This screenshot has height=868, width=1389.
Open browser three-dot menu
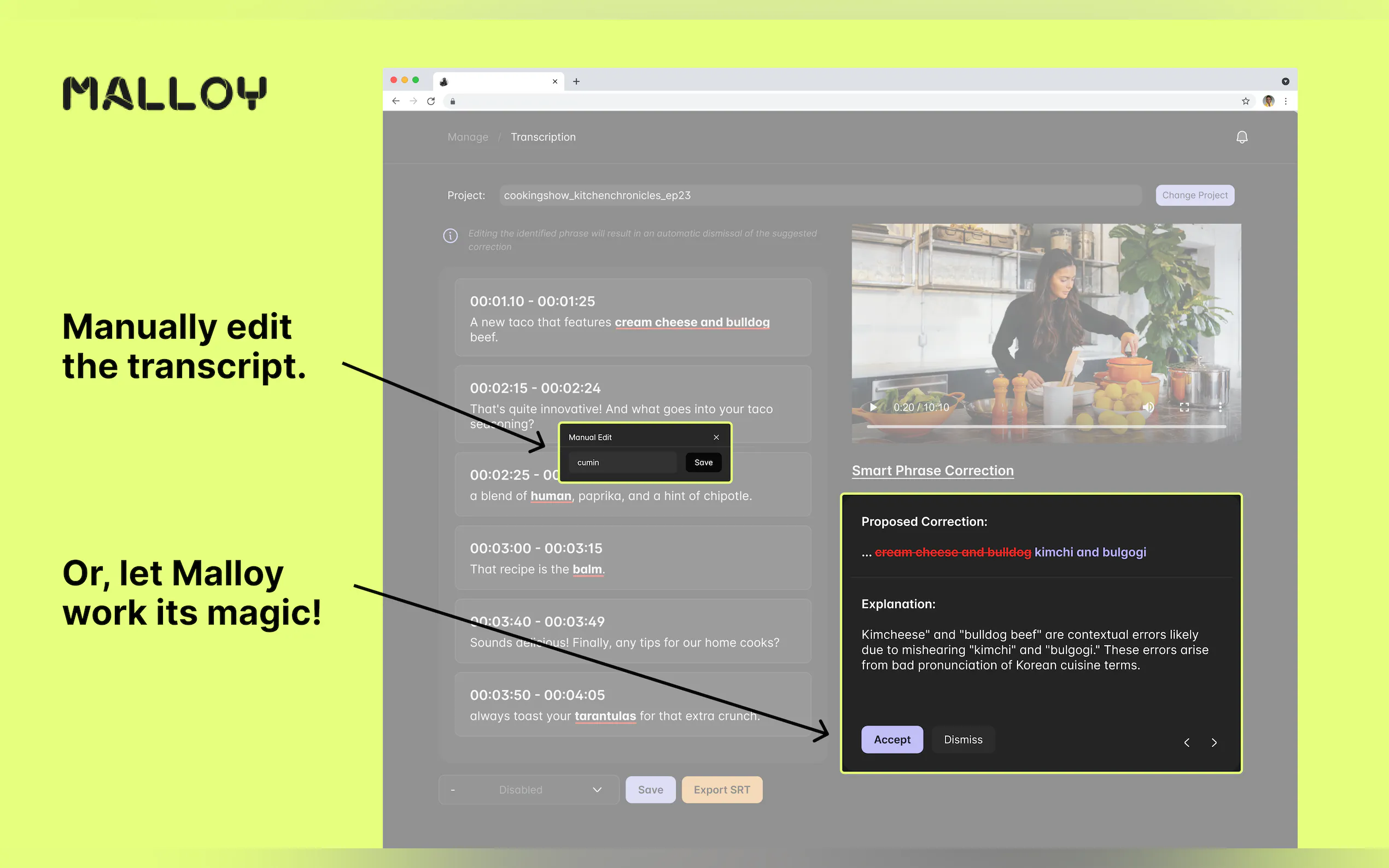[x=1286, y=101]
